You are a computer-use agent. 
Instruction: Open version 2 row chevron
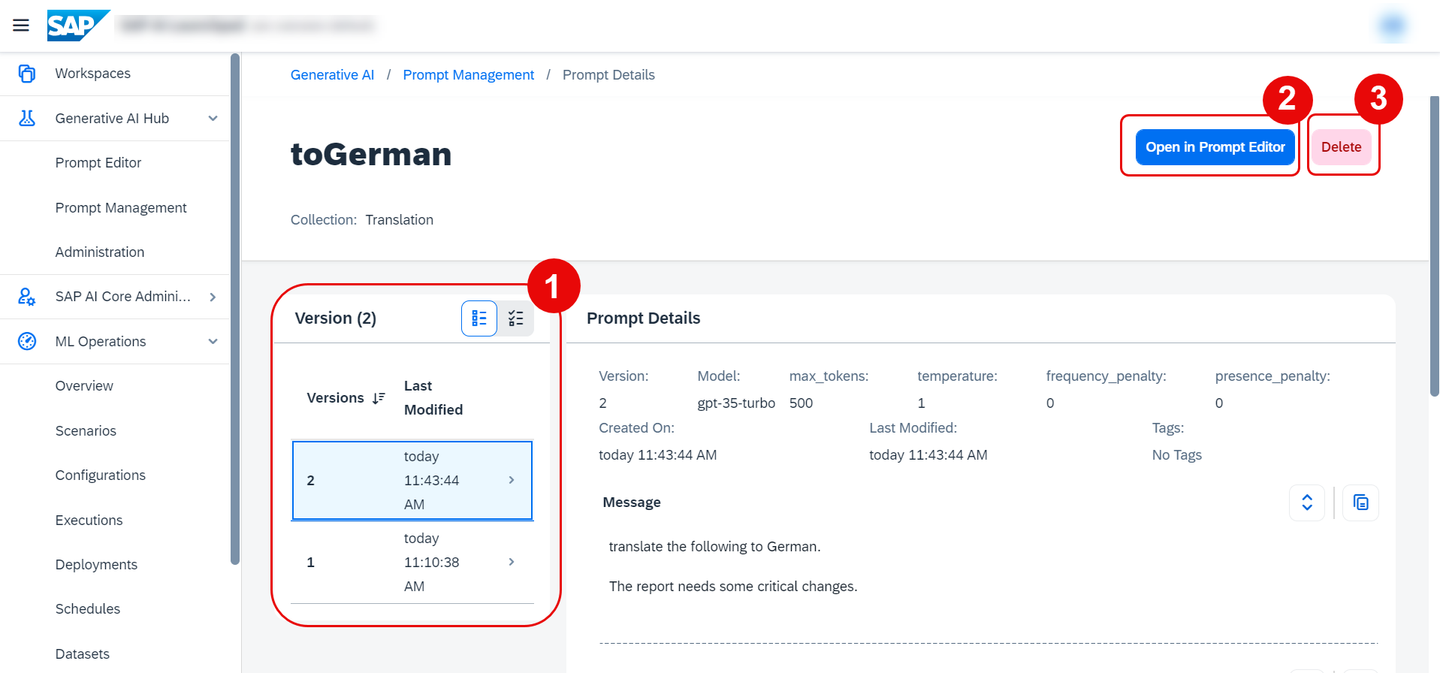512,480
